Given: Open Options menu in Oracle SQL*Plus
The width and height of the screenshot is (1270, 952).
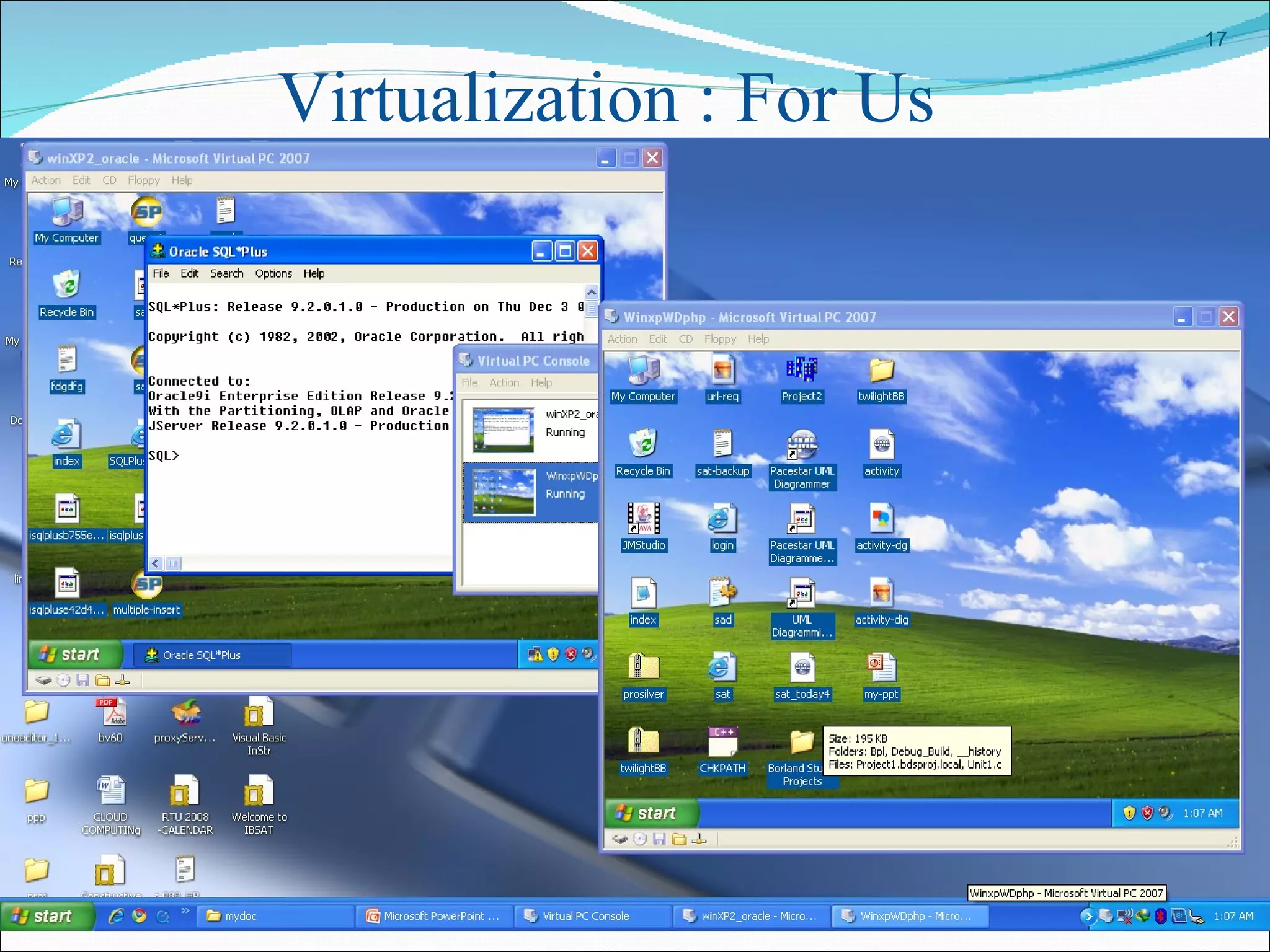Looking at the screenshot, I should click(273, 273).
